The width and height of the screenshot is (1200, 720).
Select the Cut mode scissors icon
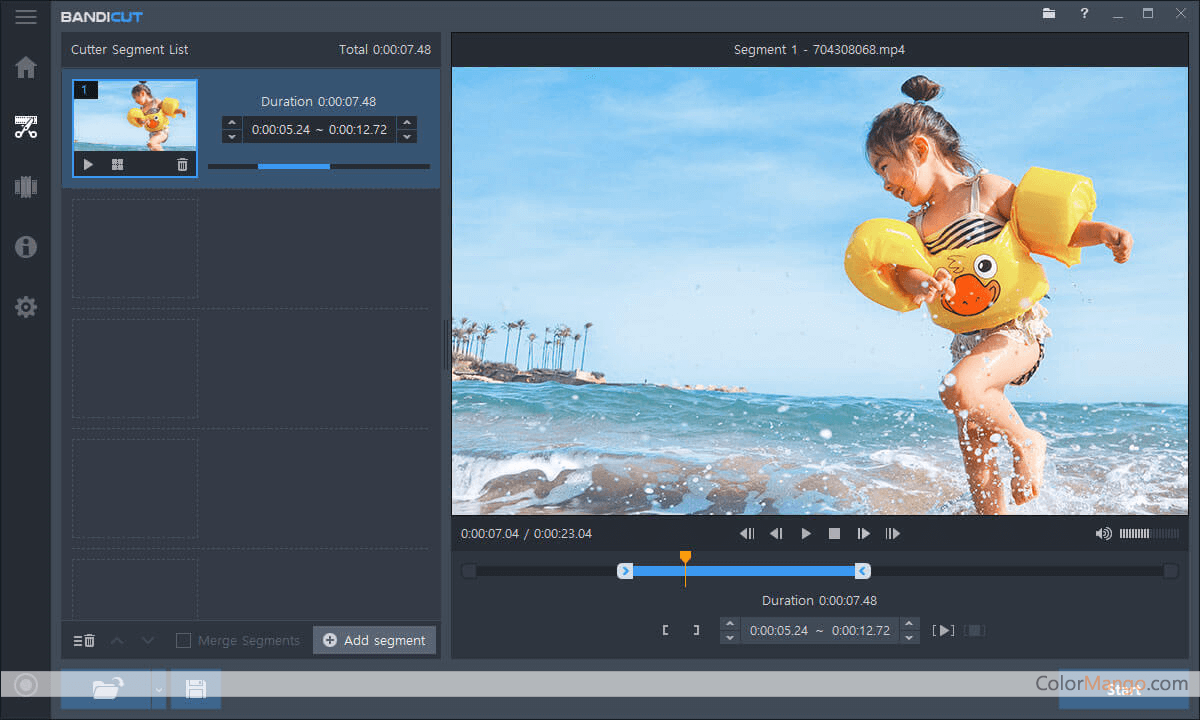(26, 127)
